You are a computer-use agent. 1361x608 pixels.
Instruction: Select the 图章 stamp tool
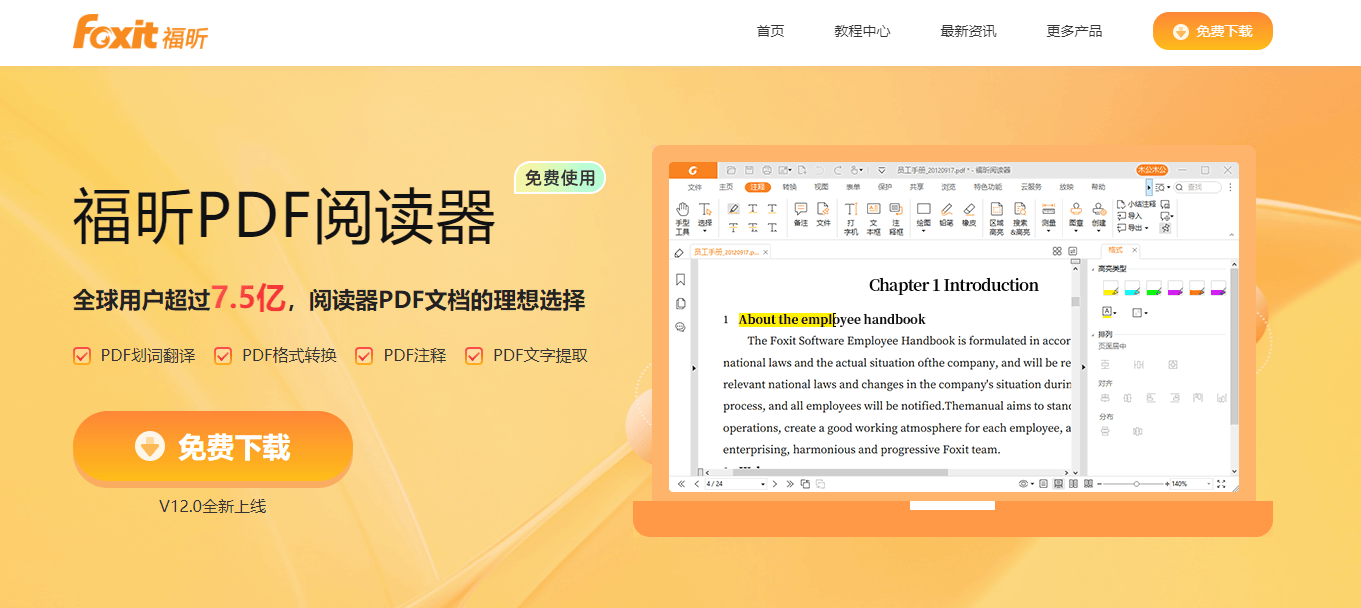click(x=1074, y=212)
